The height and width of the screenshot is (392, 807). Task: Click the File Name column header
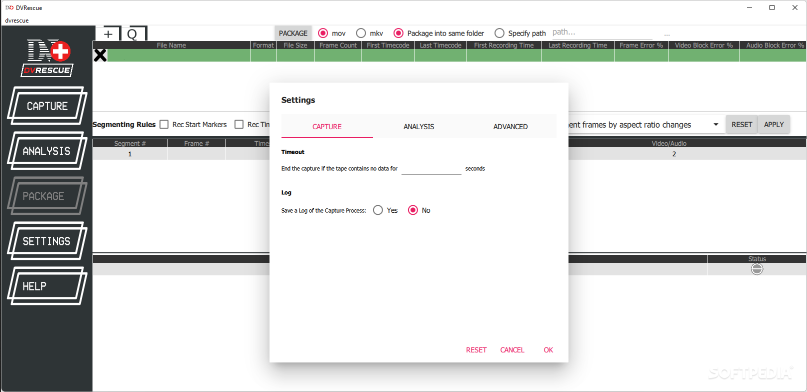coord(171,45)
